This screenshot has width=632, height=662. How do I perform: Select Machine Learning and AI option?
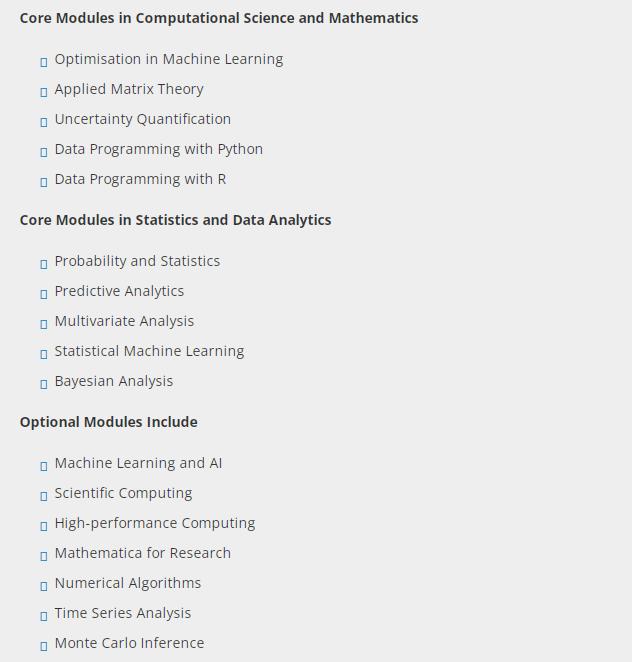138,463
